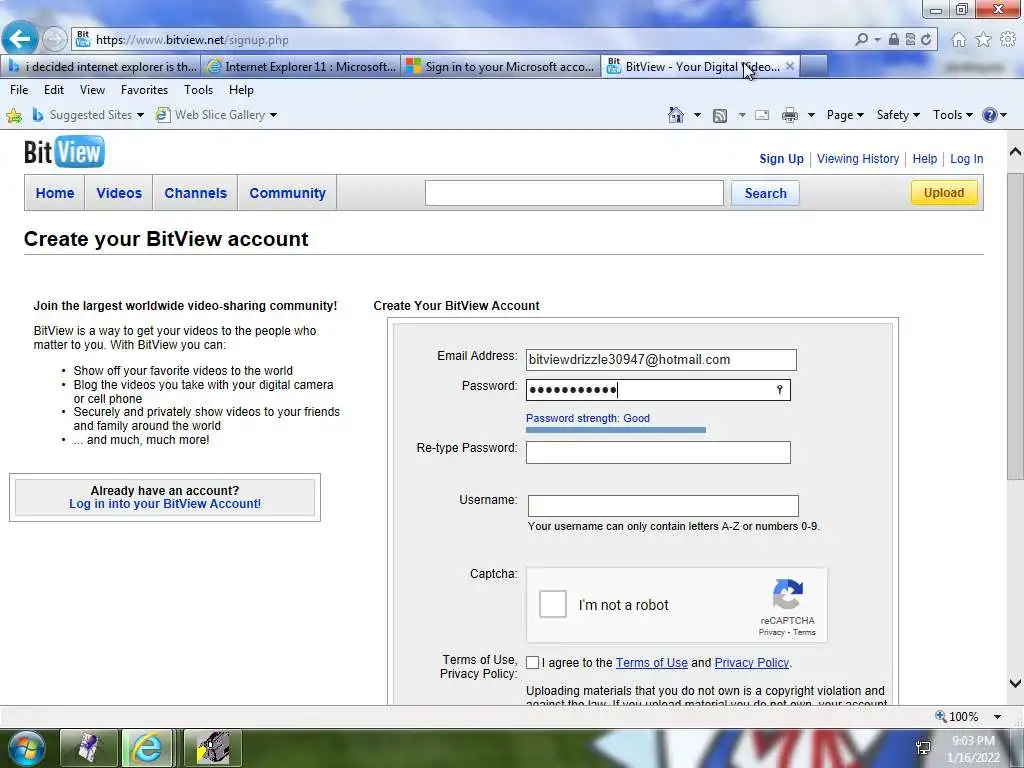Open the Terms of Use link
Viewport: 1024px width, 768px height.
[651, 663]
